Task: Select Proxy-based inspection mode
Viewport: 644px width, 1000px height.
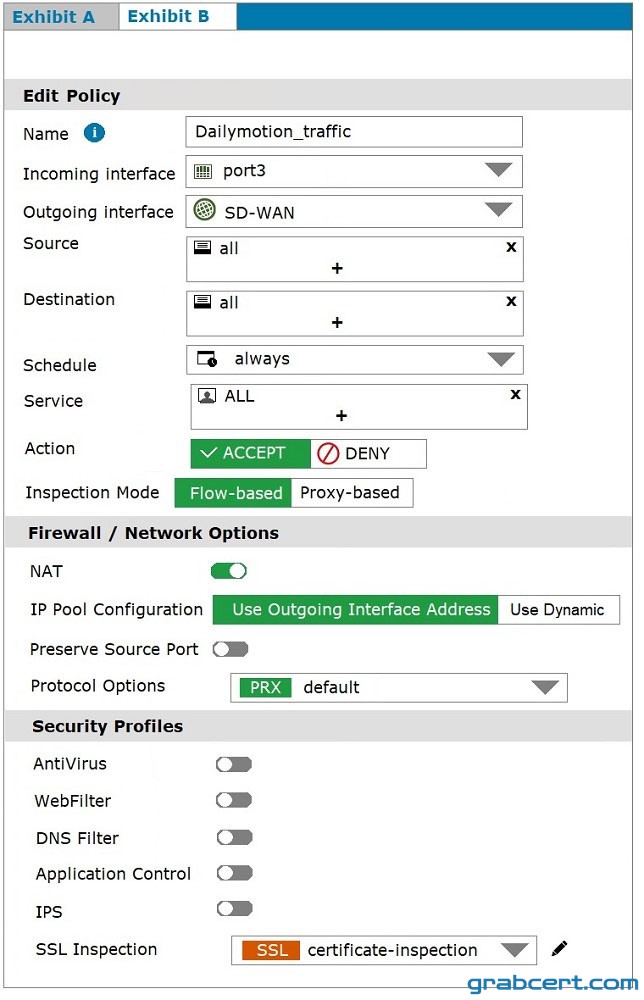Action: [351, 493]
